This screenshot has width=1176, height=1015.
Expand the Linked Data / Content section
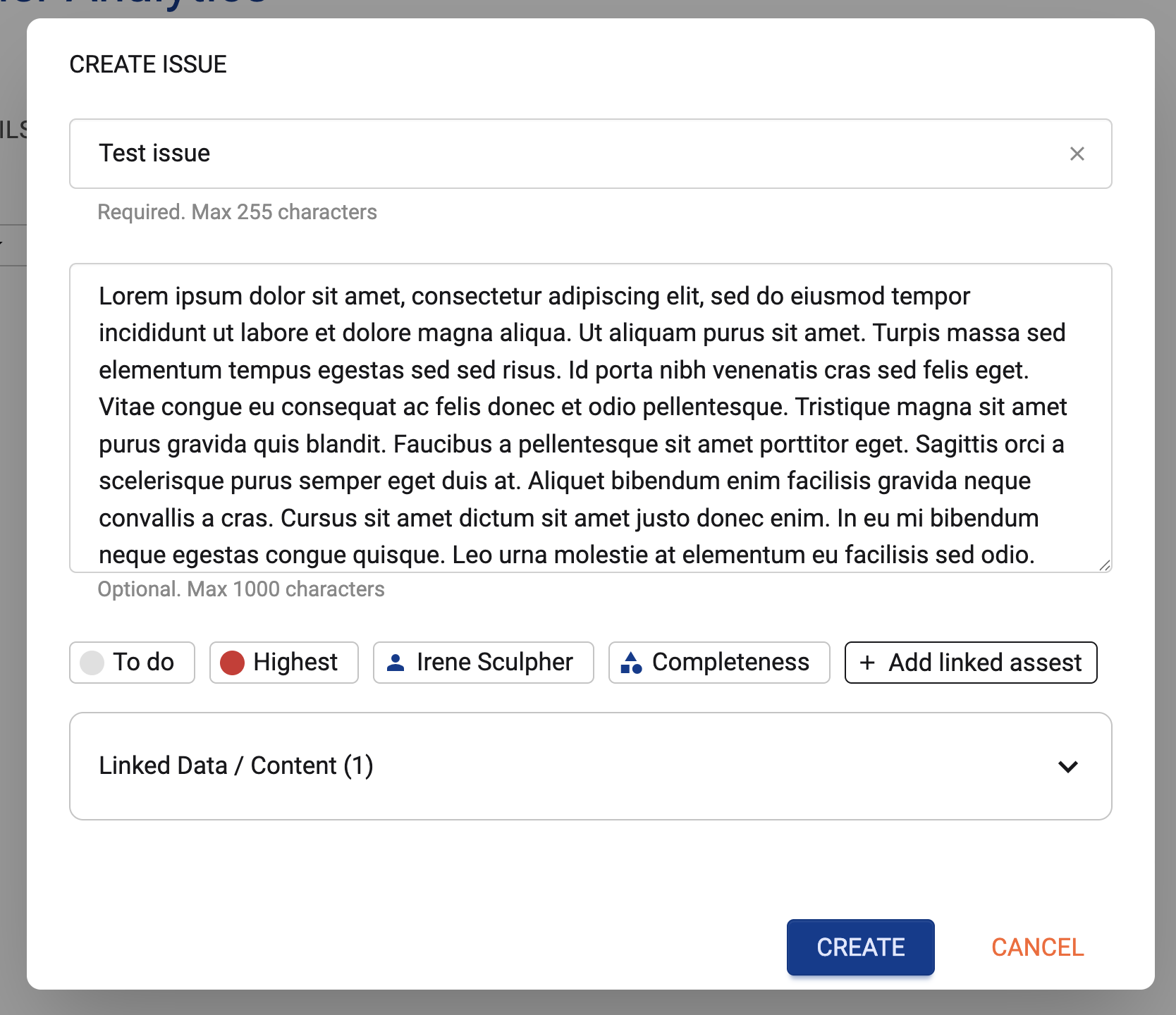coord(236,766)
